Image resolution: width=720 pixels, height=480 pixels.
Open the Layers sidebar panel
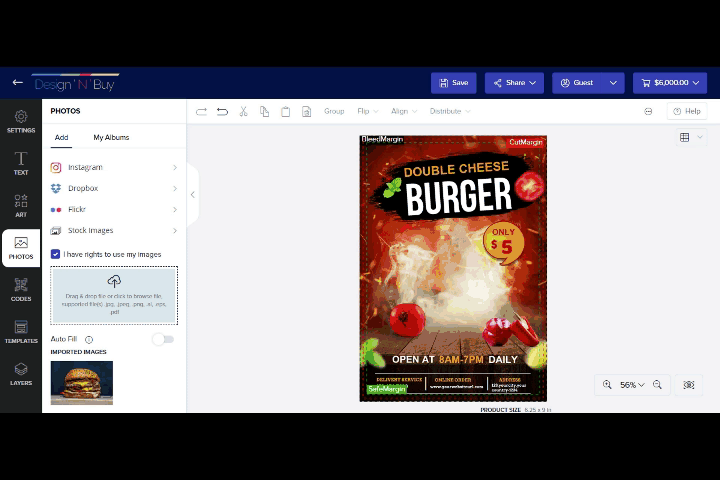click(21, 374)
